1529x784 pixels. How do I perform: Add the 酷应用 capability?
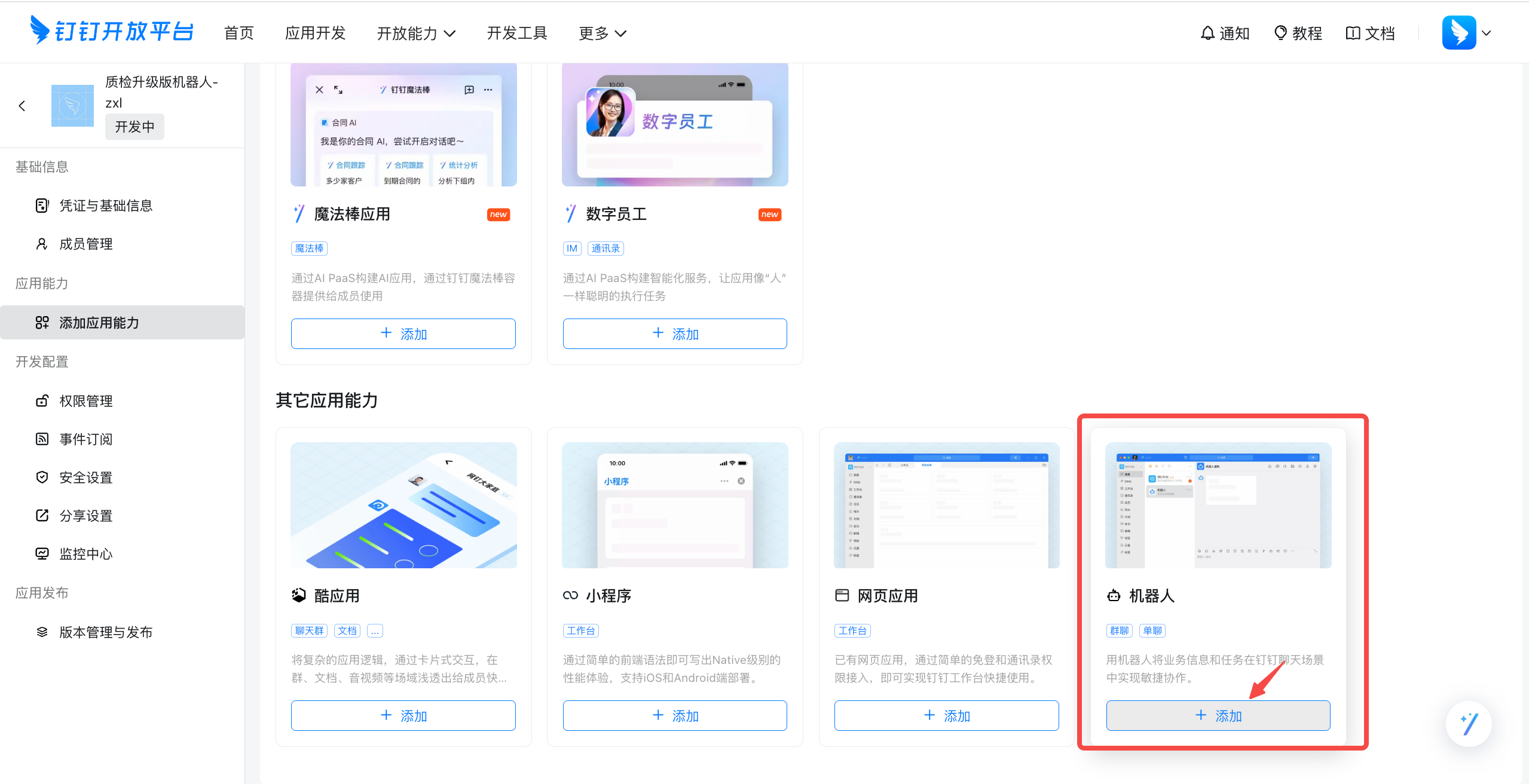click(403, 715)
